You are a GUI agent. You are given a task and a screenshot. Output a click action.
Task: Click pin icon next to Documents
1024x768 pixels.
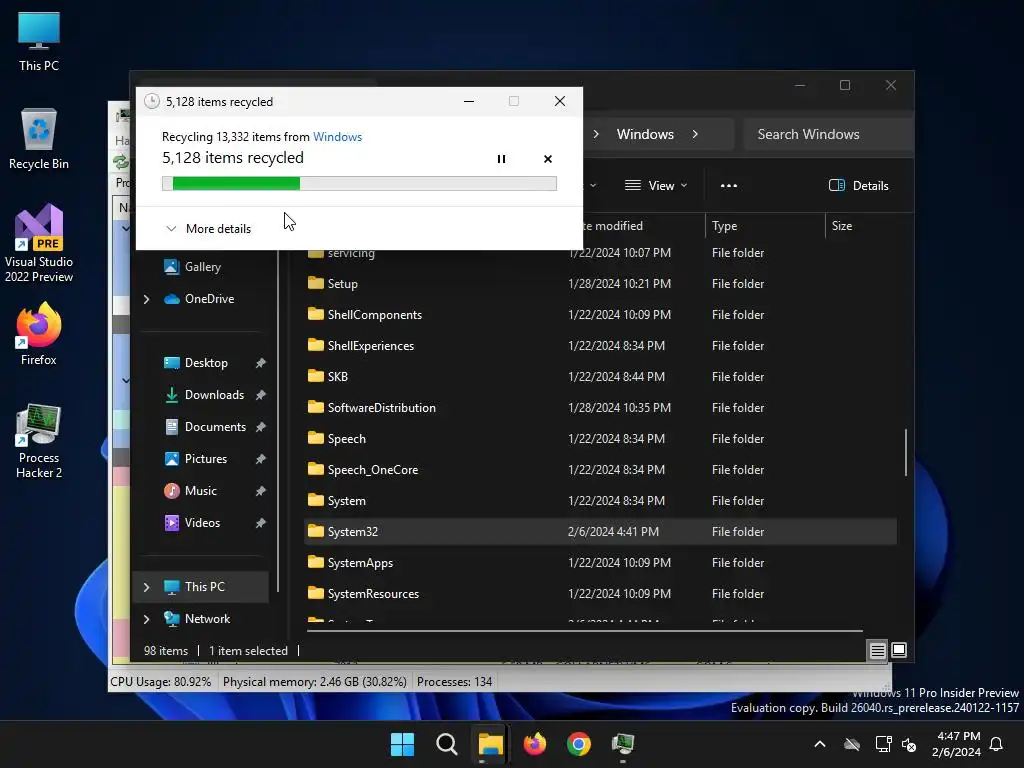point(261,427)
